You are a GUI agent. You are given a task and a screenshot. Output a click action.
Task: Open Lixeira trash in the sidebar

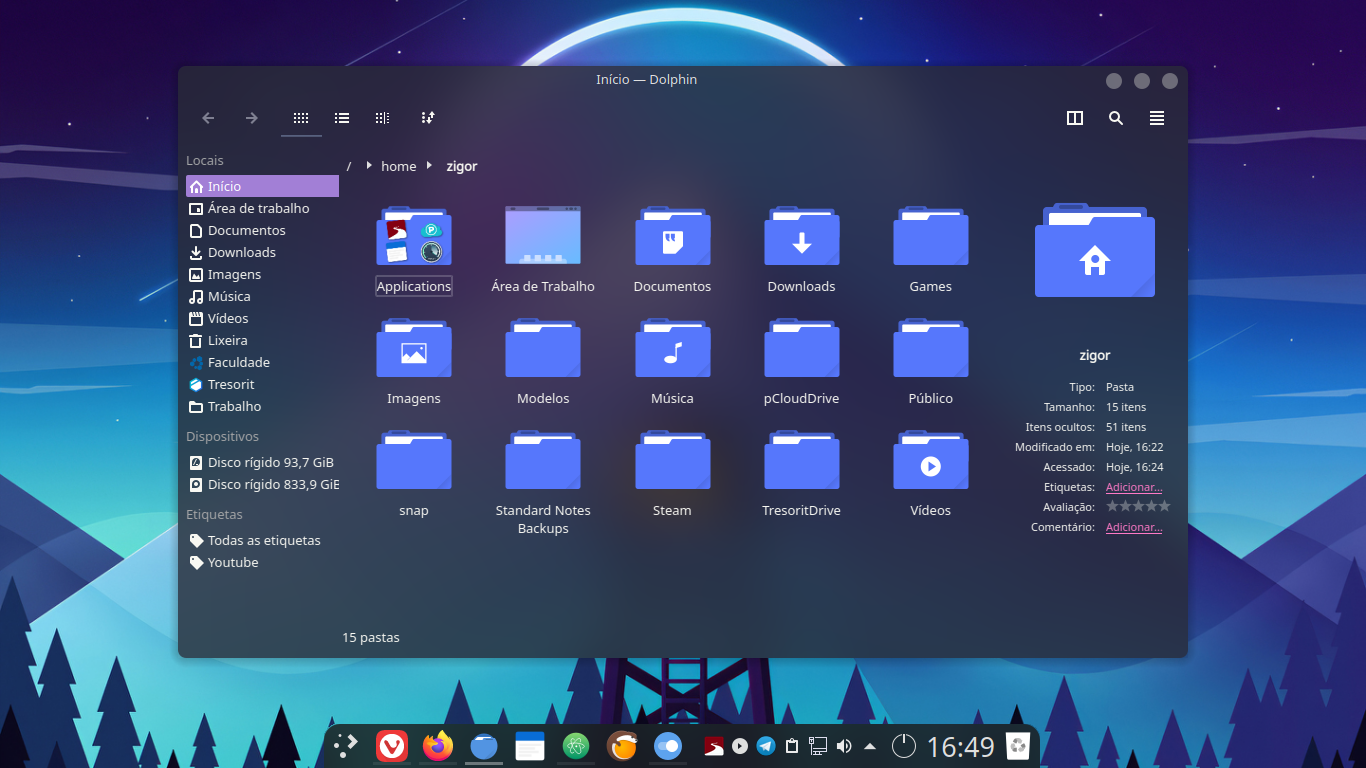[x=262, y=340]
